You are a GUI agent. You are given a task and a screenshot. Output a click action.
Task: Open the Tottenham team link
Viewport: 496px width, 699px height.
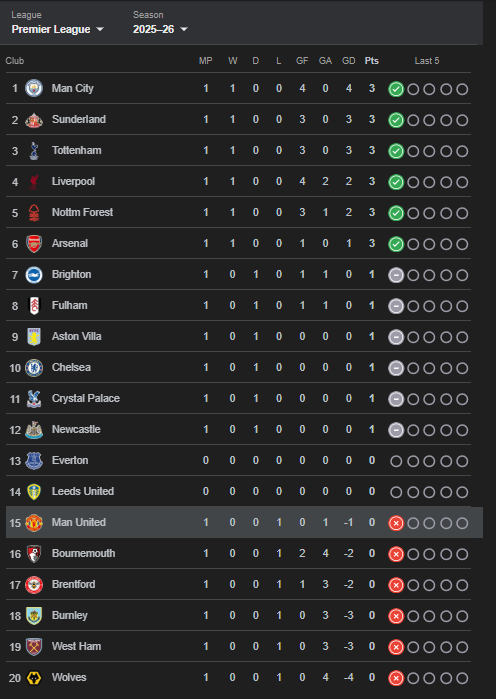click(x=77, y=150)
